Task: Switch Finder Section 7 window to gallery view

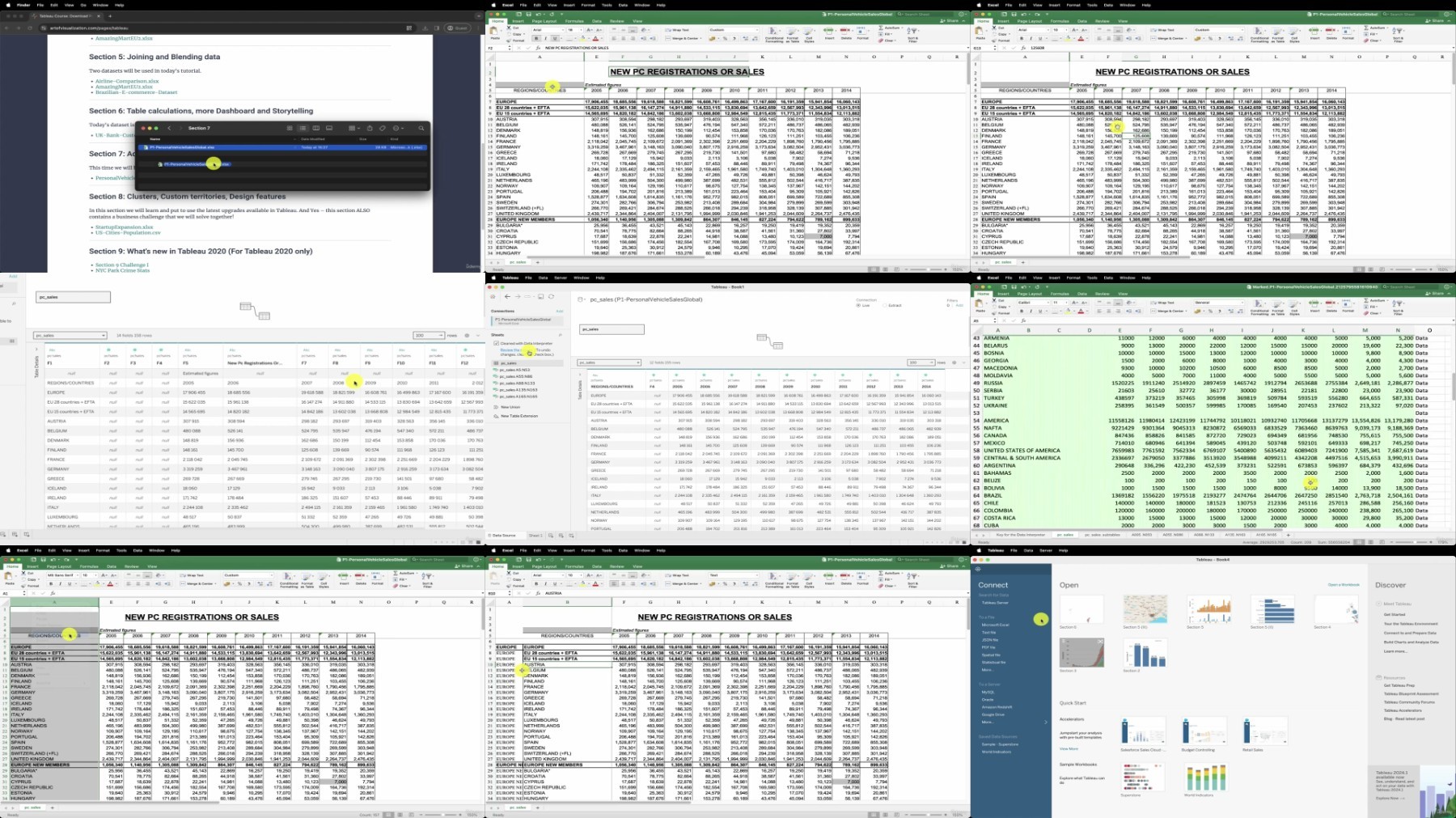Action: pyautogui.click(x=329, y=128)
